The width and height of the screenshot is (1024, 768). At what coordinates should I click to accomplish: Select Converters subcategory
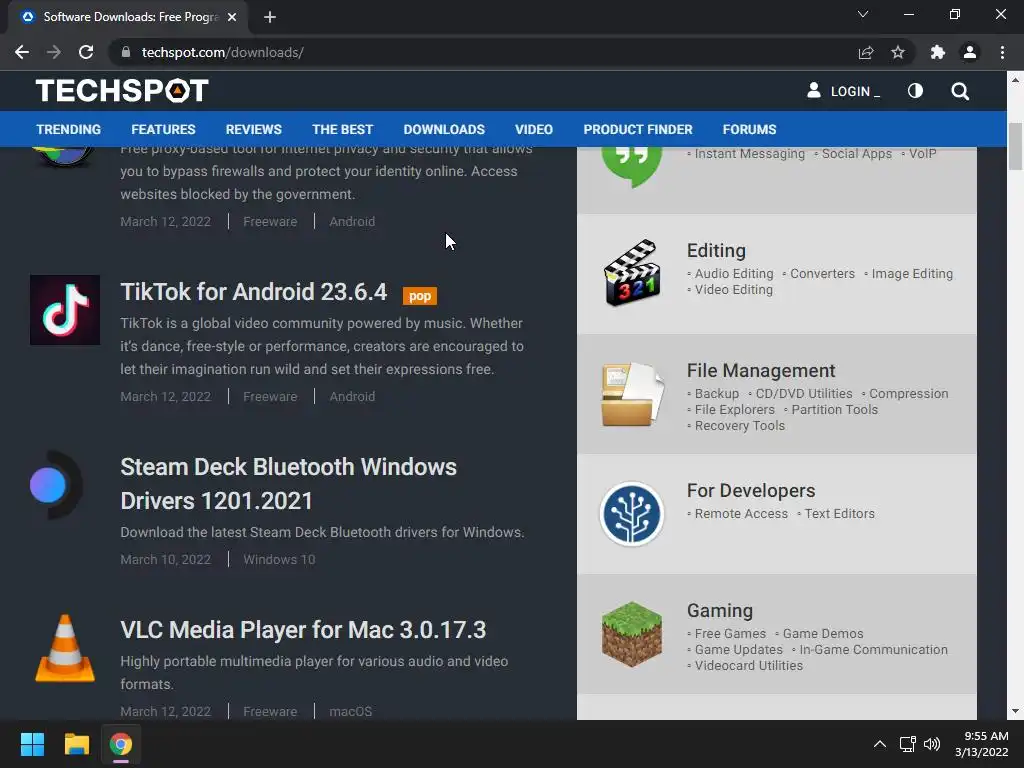pyautogui.click(x=822, y=274)
